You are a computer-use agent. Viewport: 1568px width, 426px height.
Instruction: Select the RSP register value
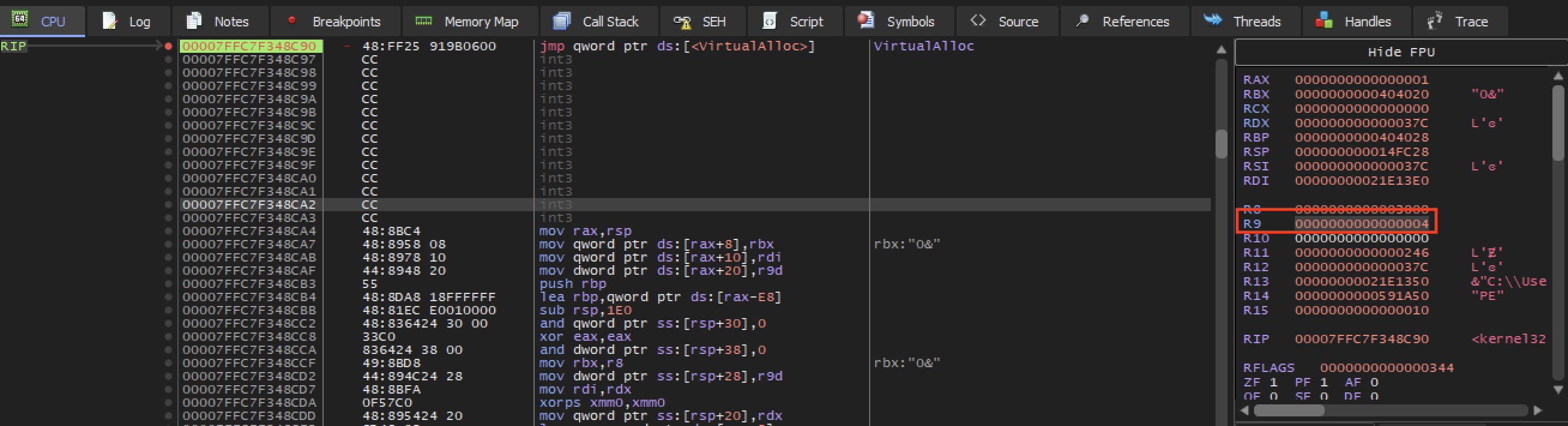point(1361,152)
